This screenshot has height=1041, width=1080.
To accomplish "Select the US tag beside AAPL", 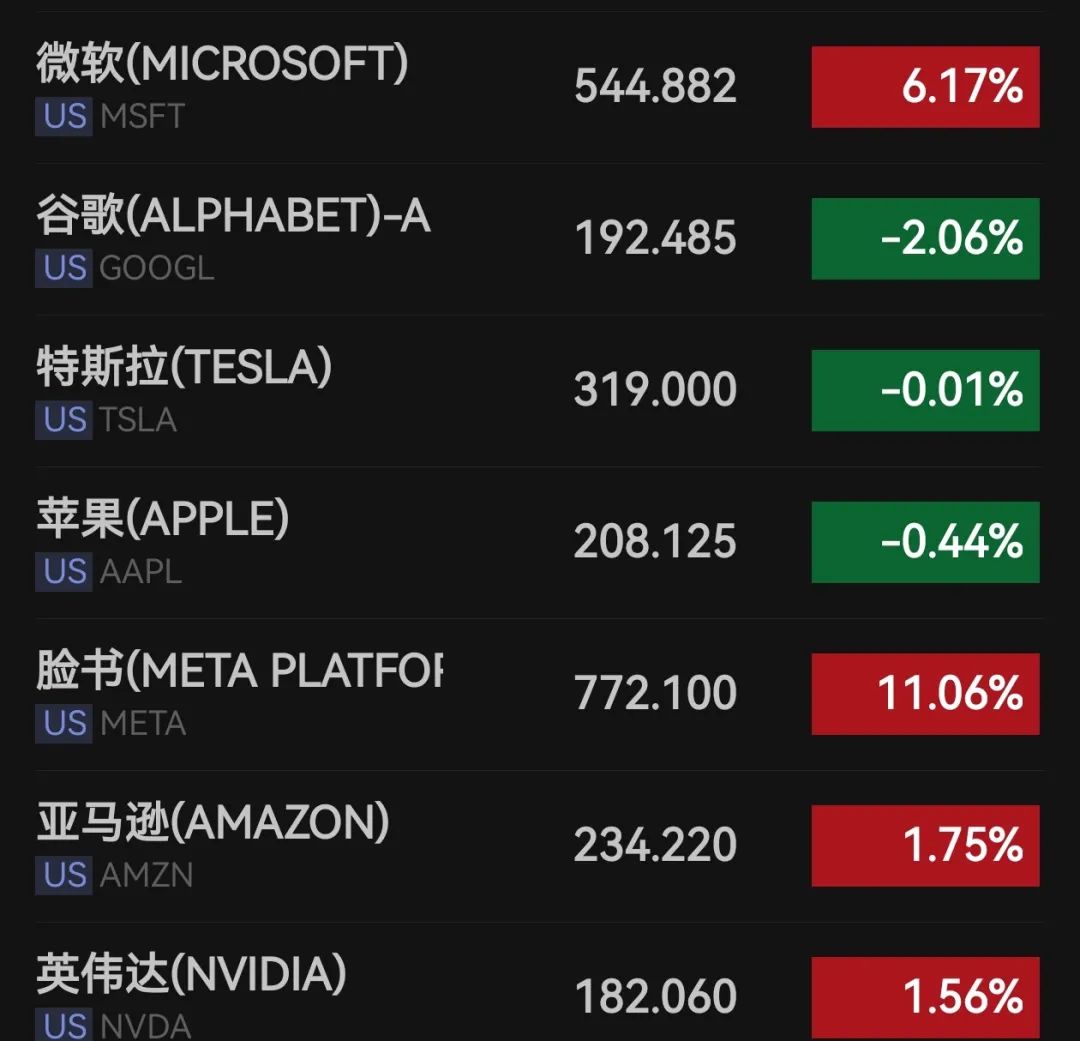I will point(63,572).
